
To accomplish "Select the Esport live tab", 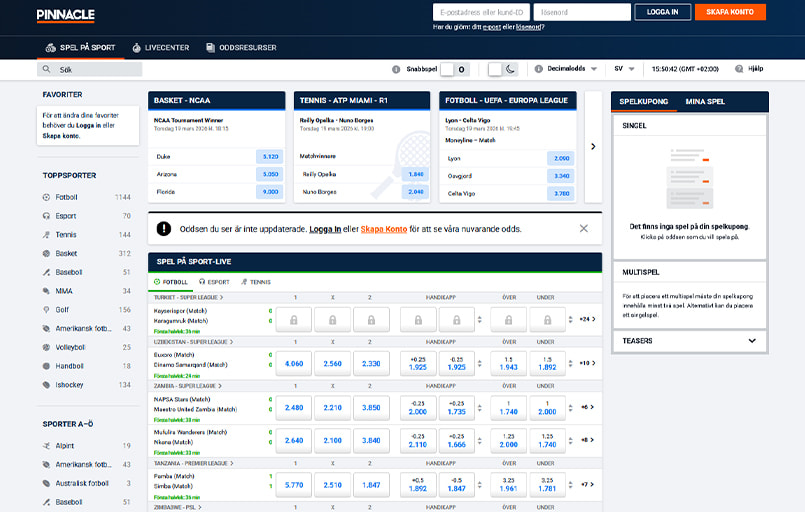I will (x=213, y=282).
